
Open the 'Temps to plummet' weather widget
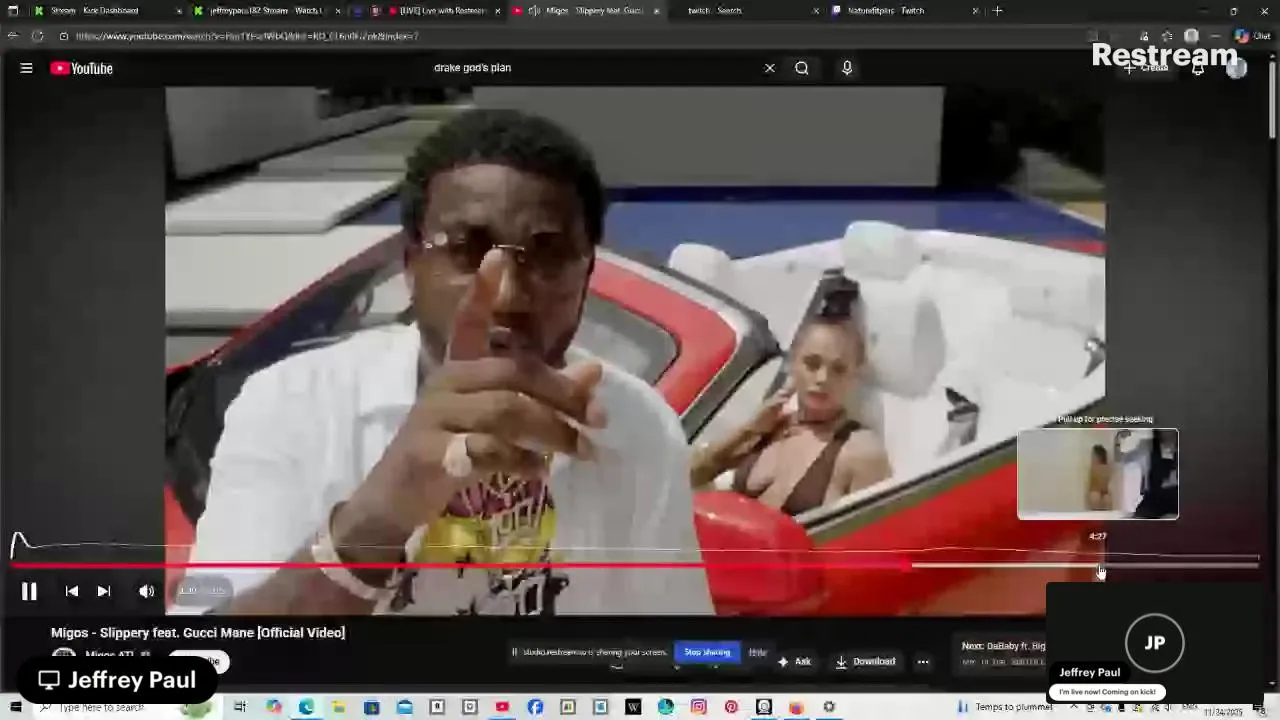[x=1004, y=707]
